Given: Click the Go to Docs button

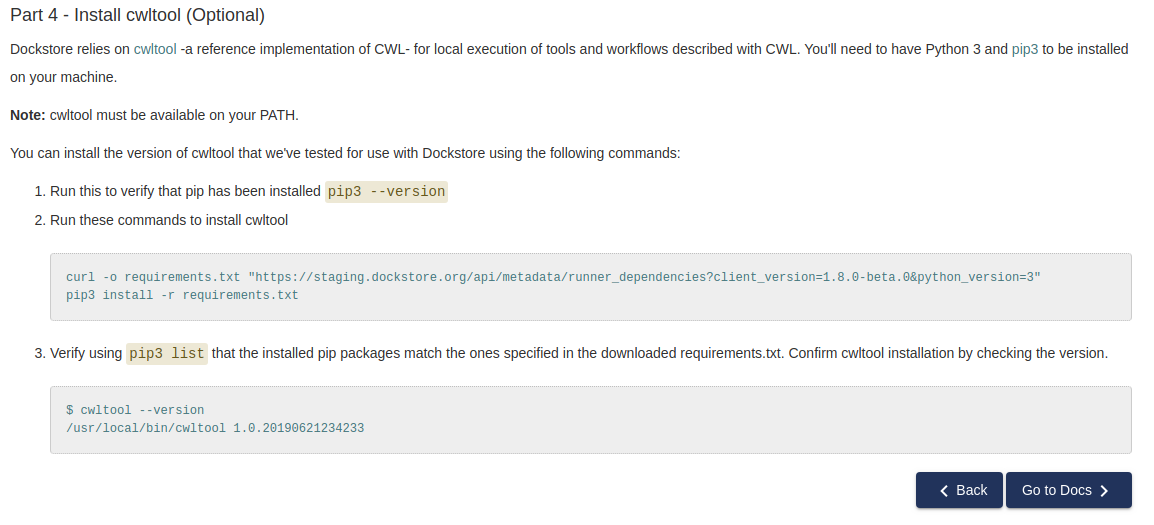Looking at the screenshot, I should click(x=1069, y=490).
